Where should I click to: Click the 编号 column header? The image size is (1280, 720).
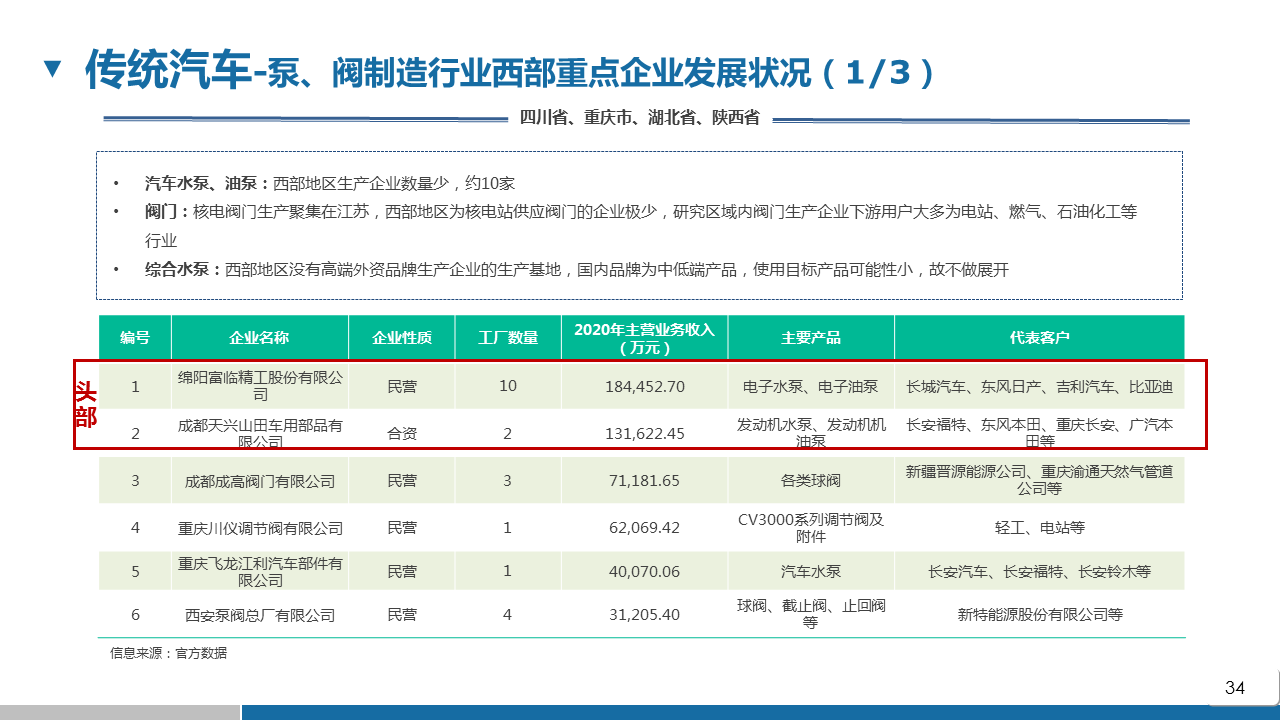tap(135, 337)
